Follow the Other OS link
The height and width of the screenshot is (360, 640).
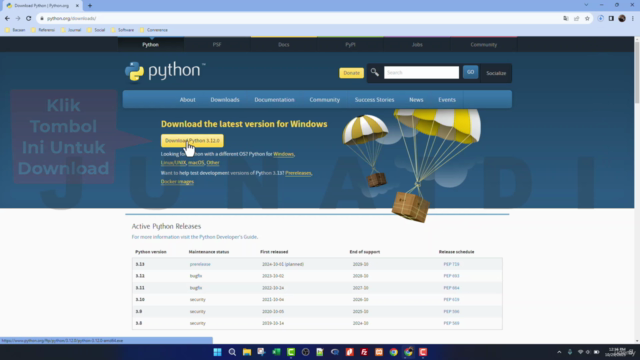click(x=213, y=162)
